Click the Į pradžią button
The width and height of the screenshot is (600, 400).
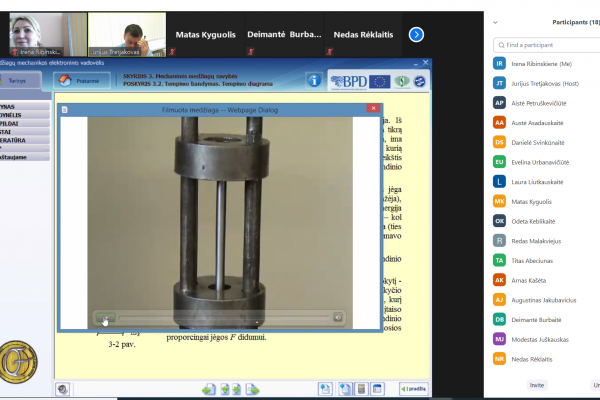(414, 389)
